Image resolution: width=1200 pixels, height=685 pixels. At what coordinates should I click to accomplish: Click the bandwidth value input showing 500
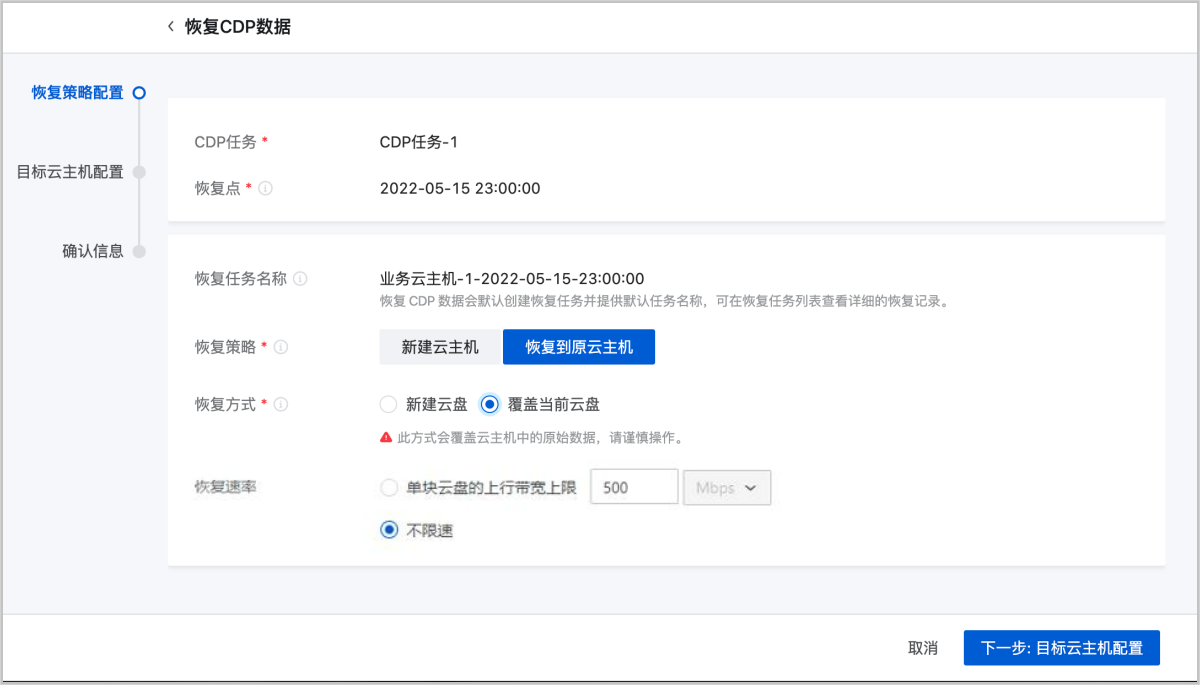click(634, 486)
